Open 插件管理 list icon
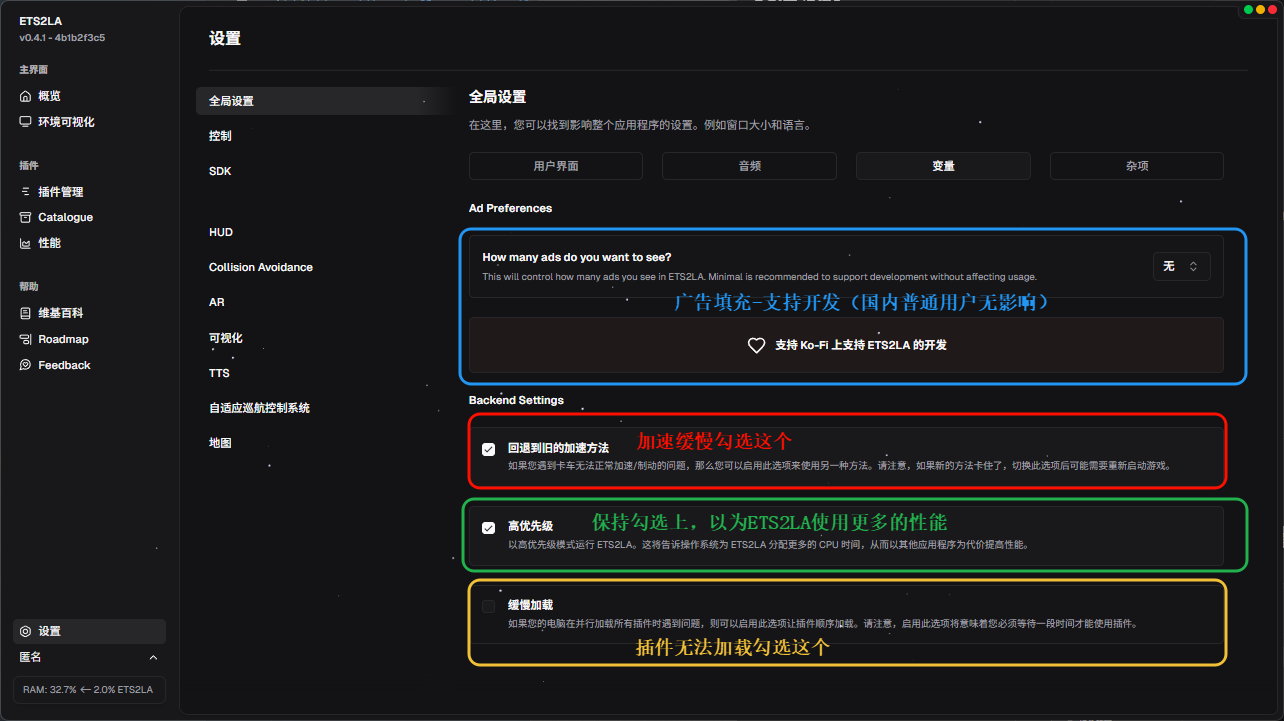The height and width of the screenshot is (721, 1284). coord(26,192)
